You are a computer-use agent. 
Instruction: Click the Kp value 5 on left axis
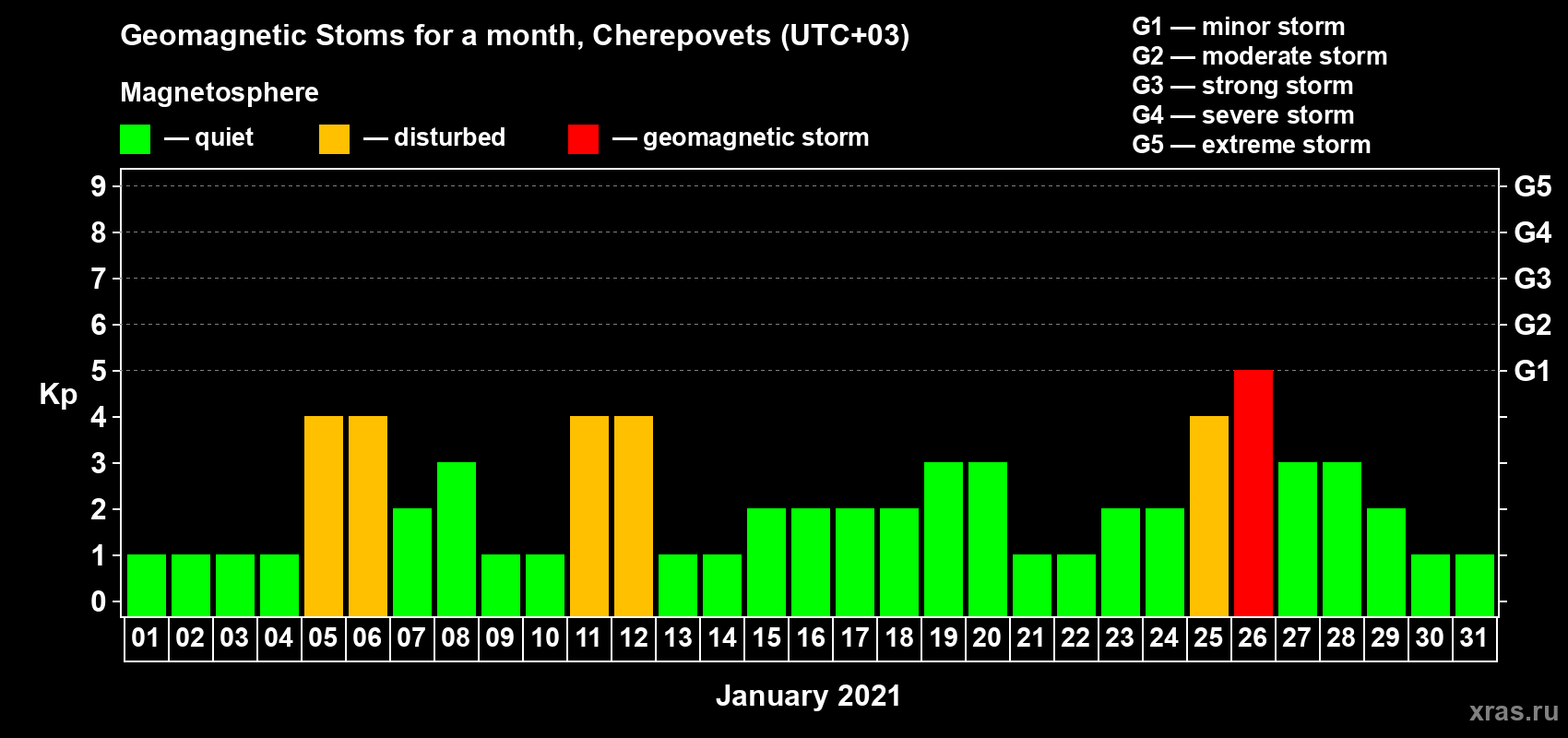click(x=99, y=371)
